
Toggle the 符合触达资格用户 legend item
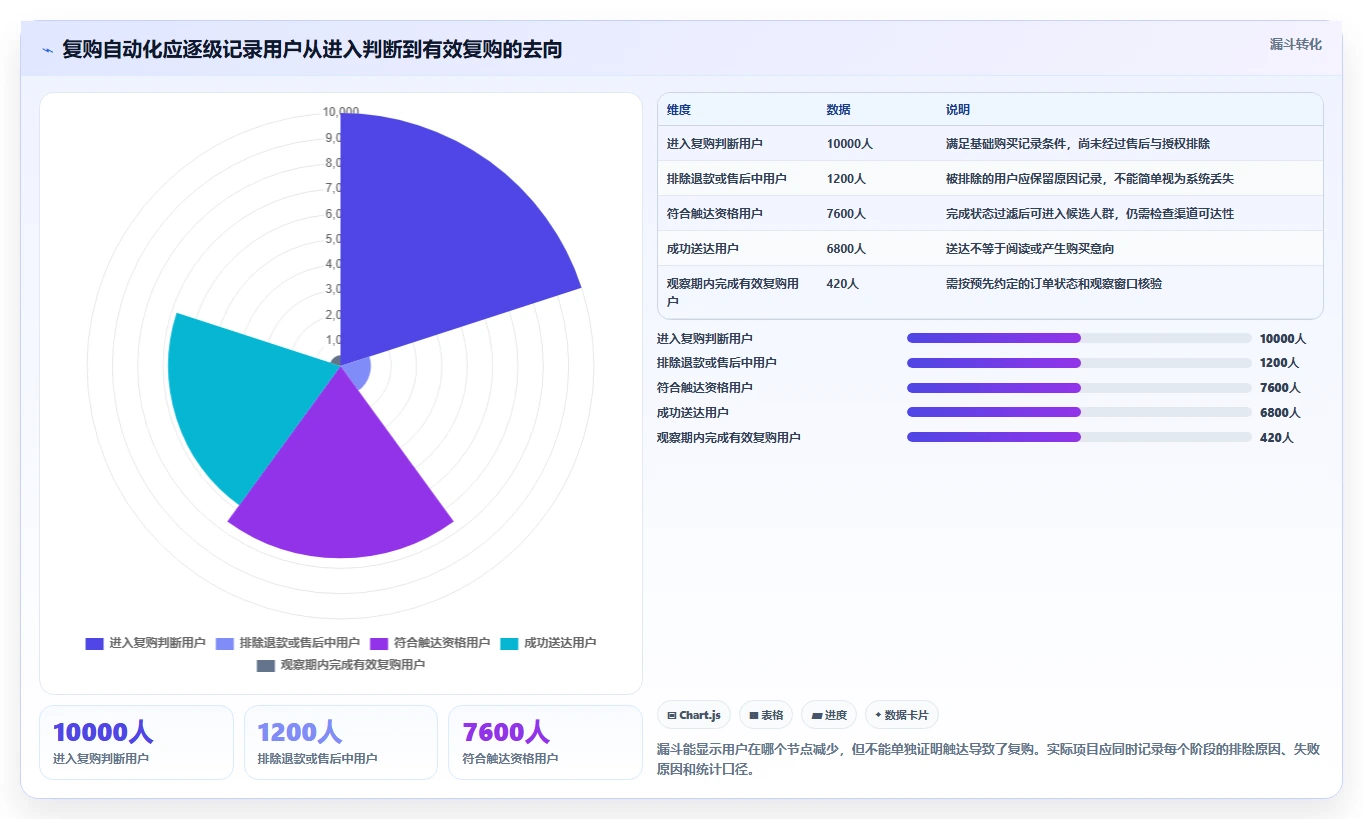[x=430, y=643]
